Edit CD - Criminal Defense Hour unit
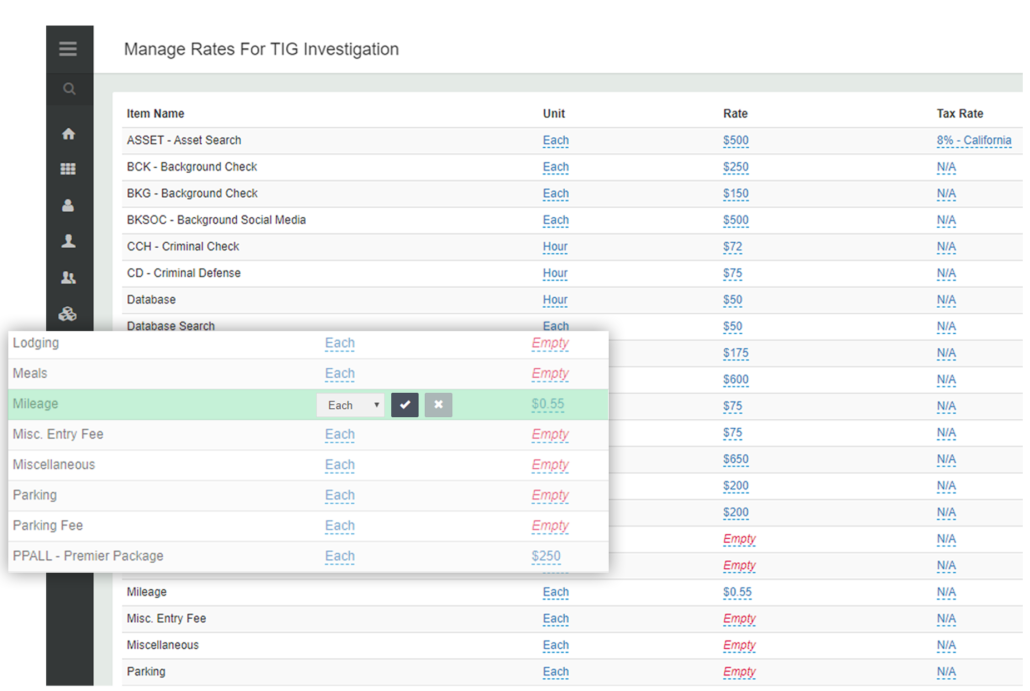This screenshot has width=1030, height=691. (555, 273)
